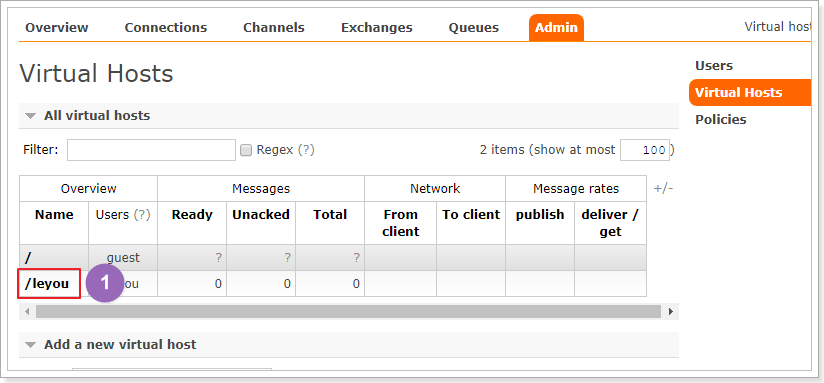Sort by the publish column header
824x383 pixels.
point(540,214)
